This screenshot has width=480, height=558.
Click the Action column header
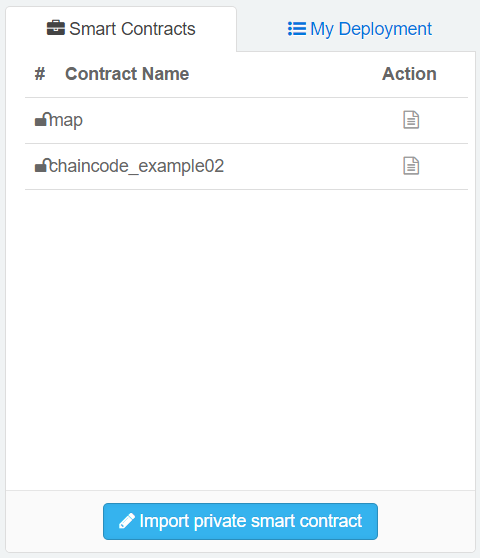409,74
